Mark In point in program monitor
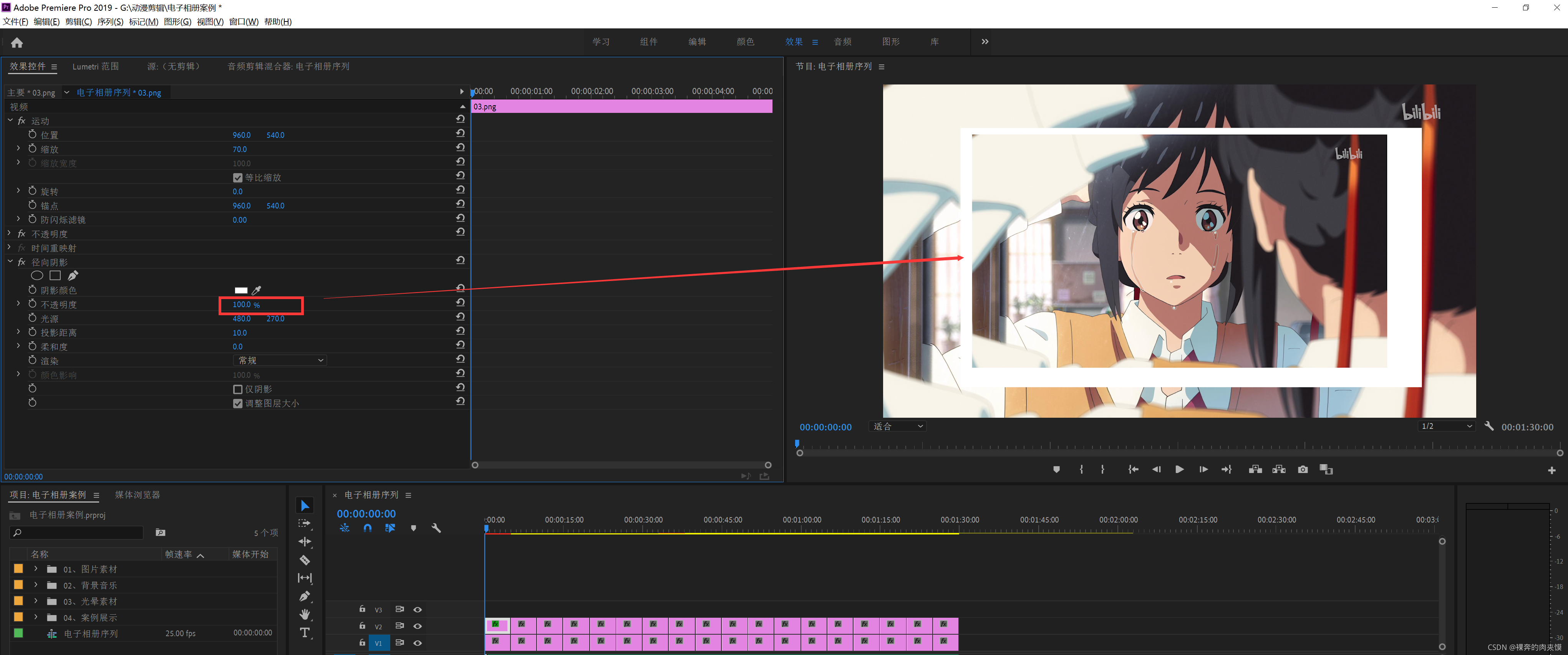The height and width of the screenshot is (655, 1568). [x=1082, y=470]
